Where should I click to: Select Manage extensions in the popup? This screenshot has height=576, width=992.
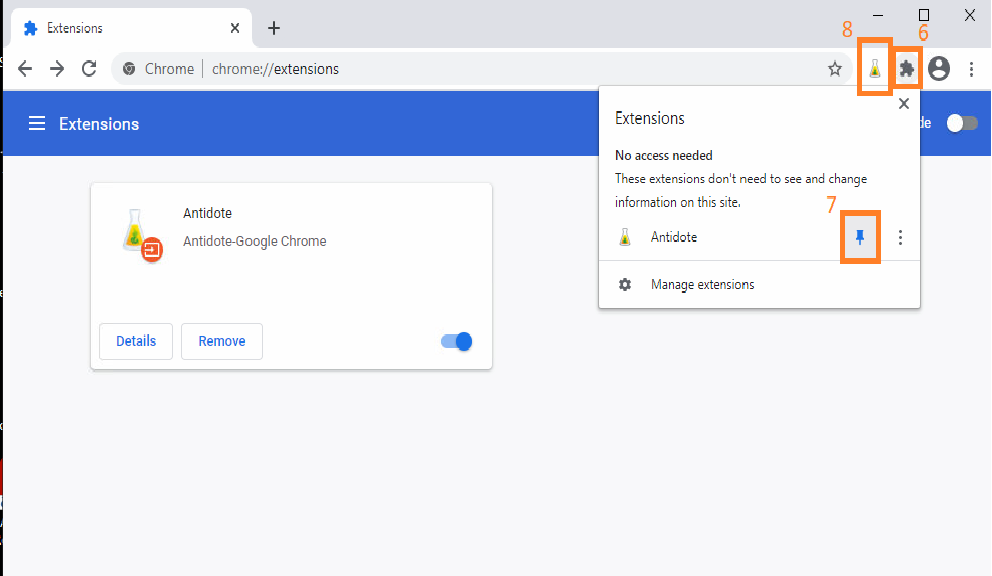702,285
